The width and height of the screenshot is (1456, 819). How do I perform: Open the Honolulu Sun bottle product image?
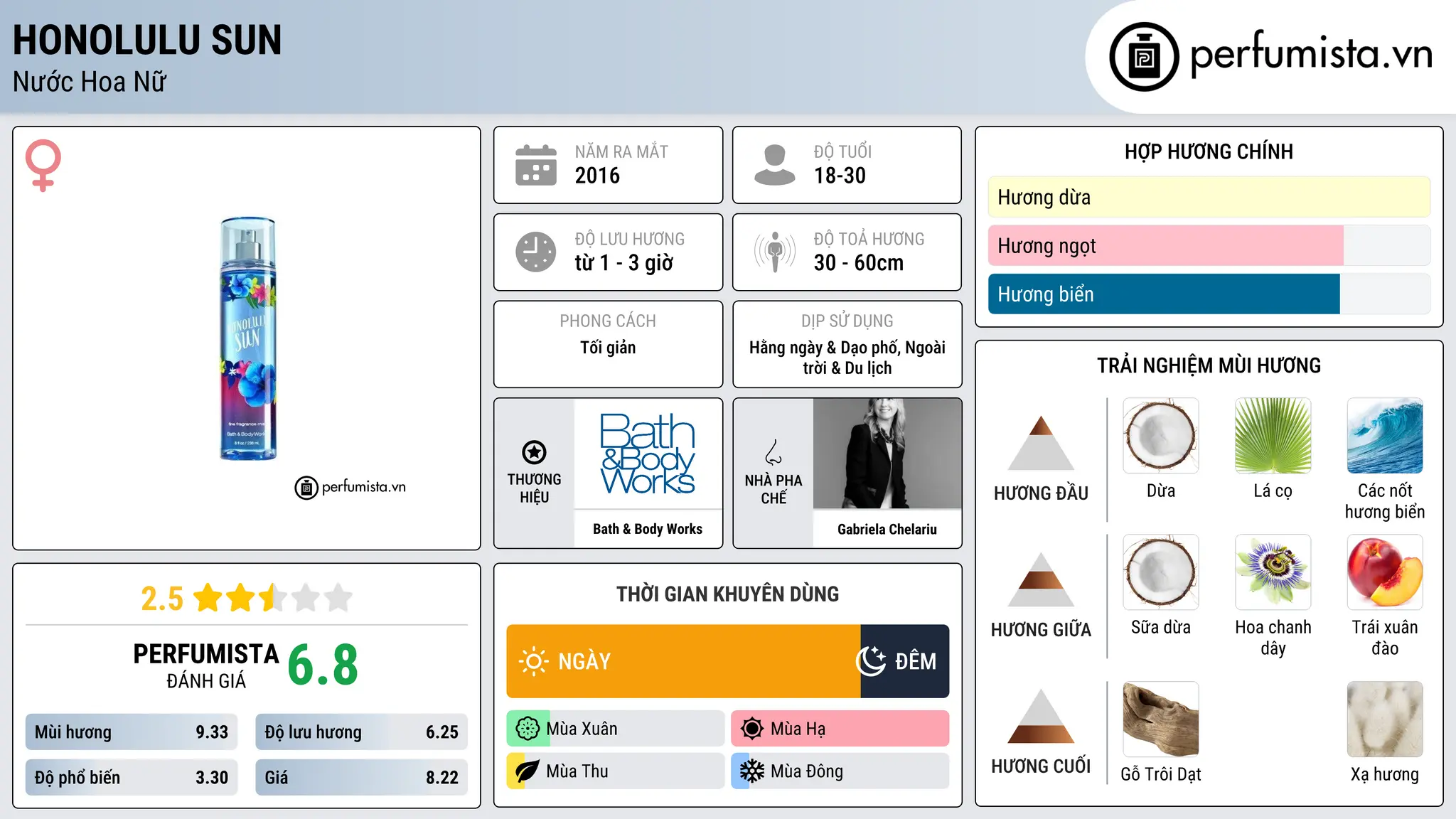point(247,338)
